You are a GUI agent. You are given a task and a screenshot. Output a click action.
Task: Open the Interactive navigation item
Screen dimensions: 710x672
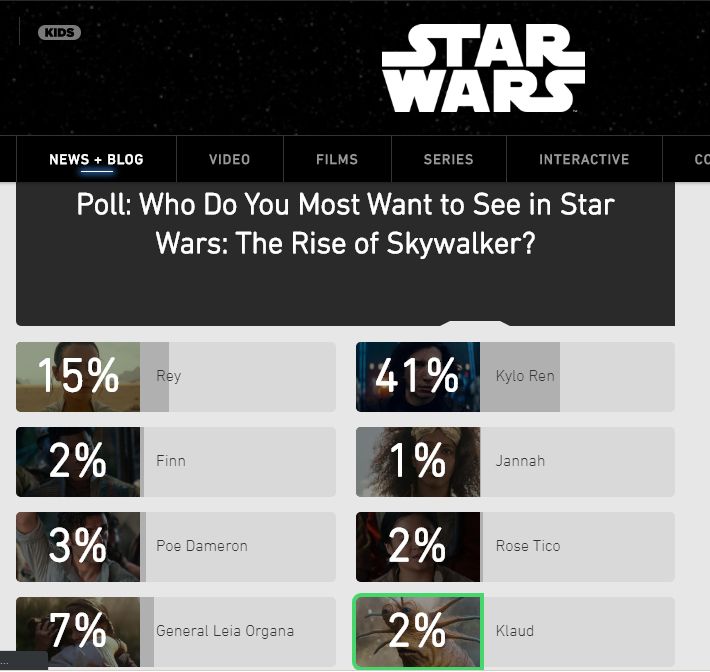584,159
